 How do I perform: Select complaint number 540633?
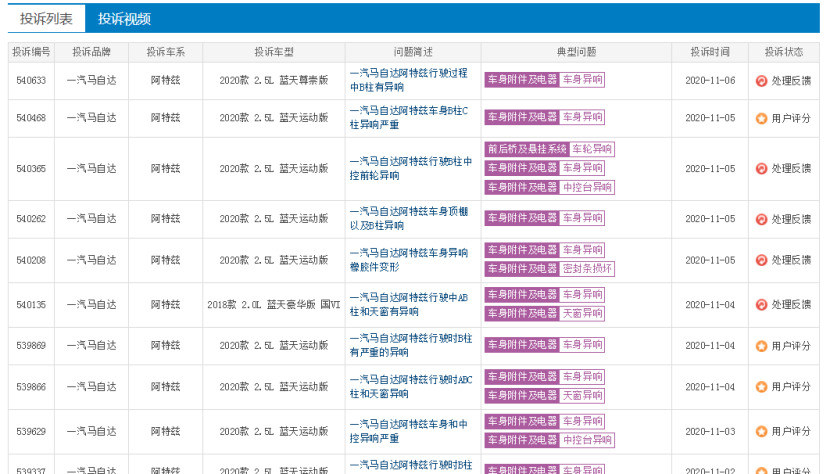pos(31,81)
